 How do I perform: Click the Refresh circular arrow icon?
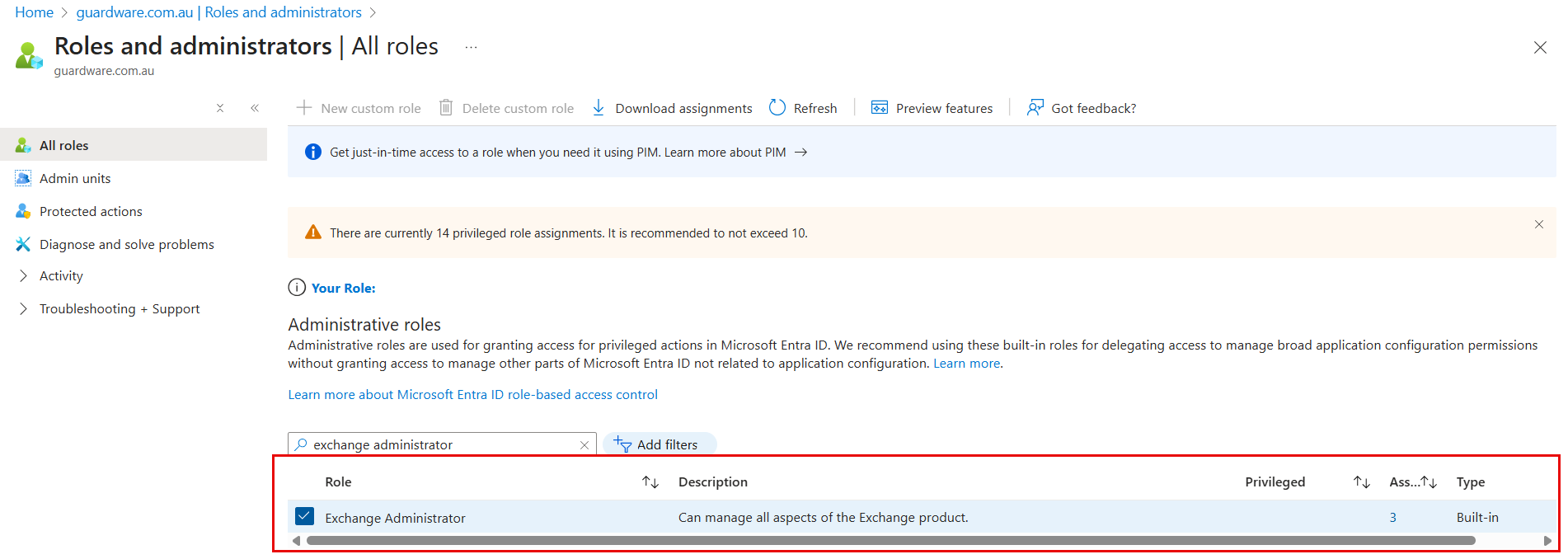tap(777, 108)
